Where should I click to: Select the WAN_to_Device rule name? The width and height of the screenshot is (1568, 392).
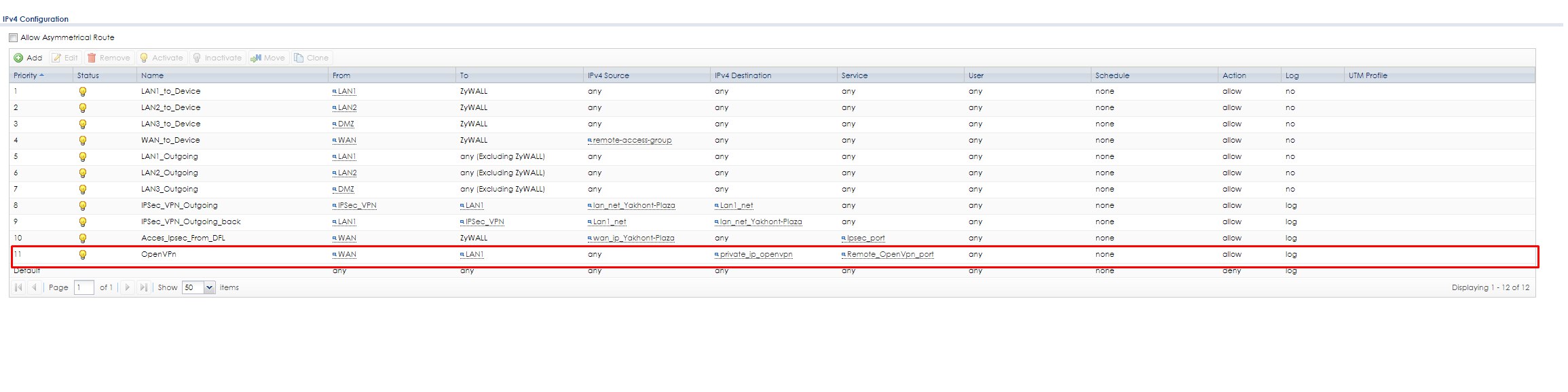point(170,140)
